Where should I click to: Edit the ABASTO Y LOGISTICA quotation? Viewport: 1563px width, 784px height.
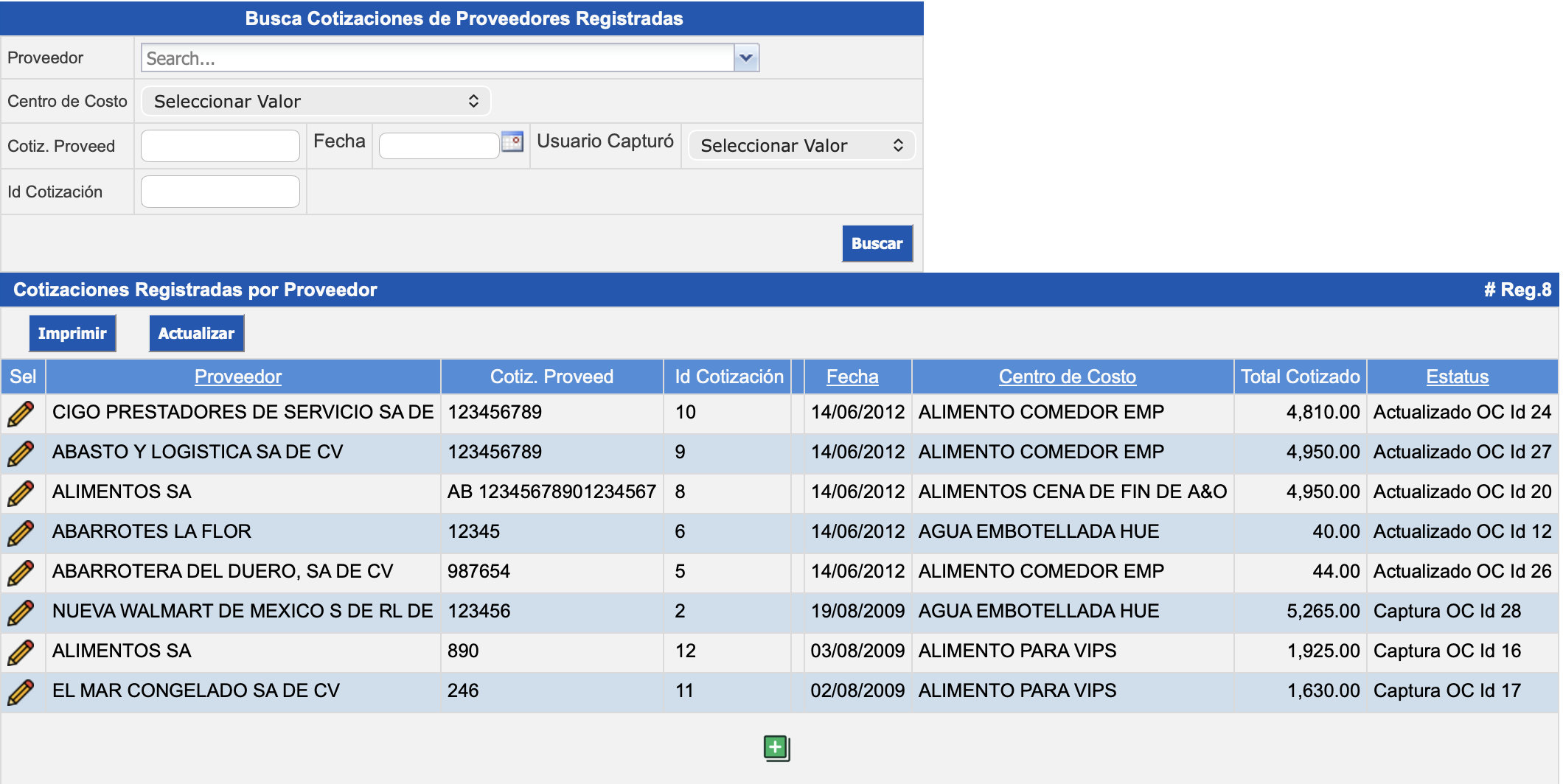(21, 453)
